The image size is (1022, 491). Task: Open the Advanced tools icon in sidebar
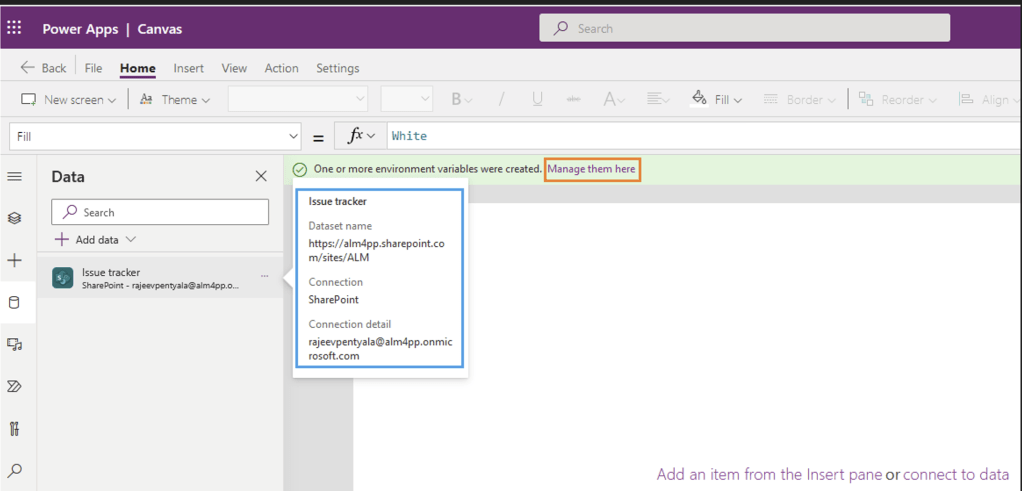(x=14, y=429)
